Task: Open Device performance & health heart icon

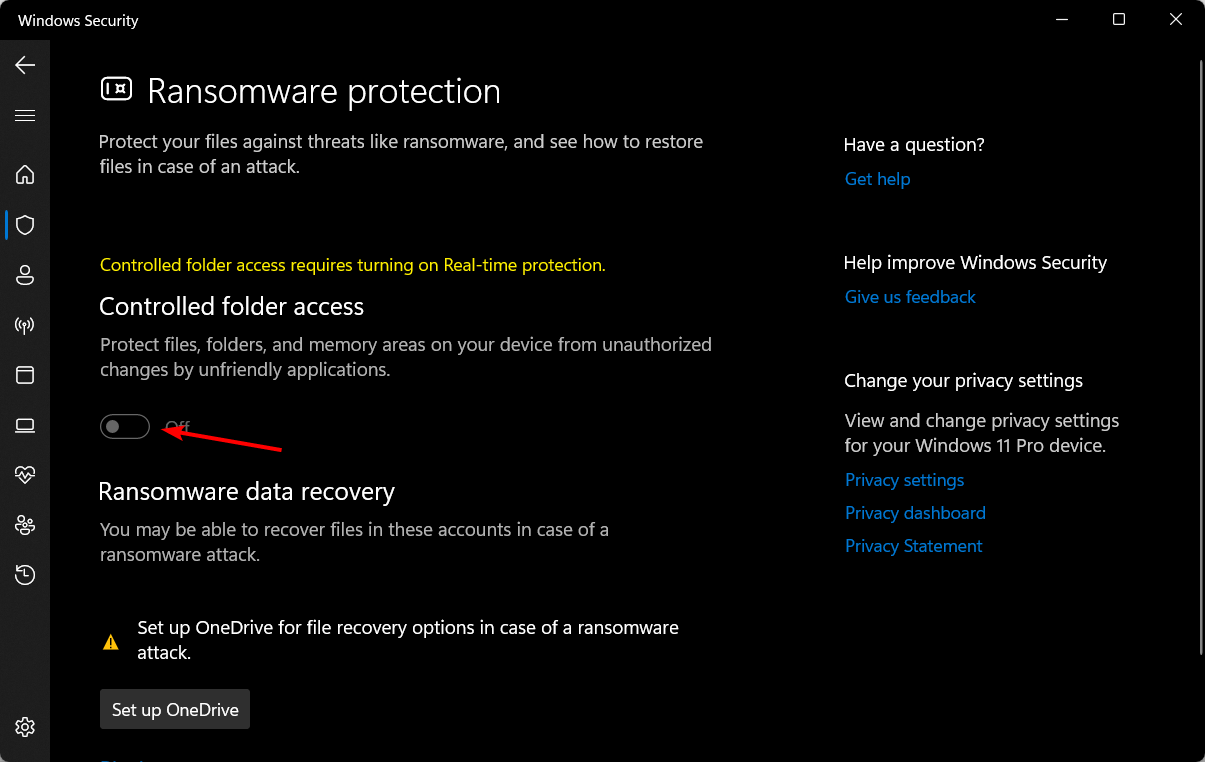Action: coord(25,475)
